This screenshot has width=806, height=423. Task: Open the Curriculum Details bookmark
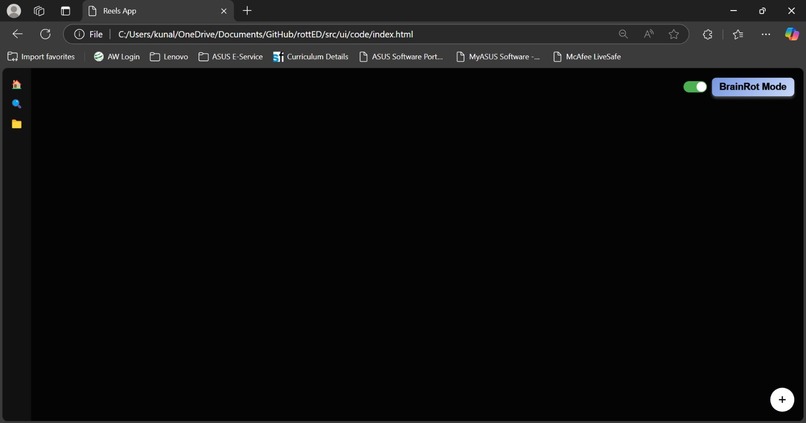(311, 57)
